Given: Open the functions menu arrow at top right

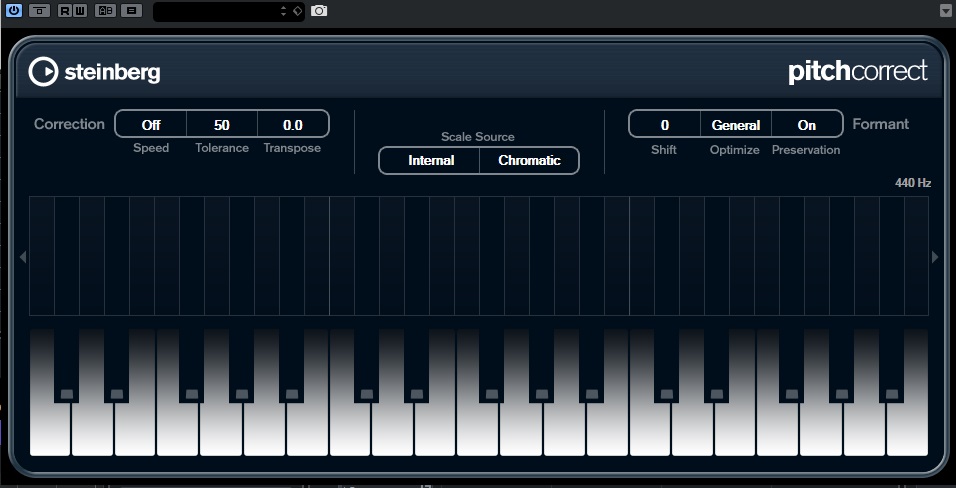Looking at the screenshot, I should click(946, 11).
